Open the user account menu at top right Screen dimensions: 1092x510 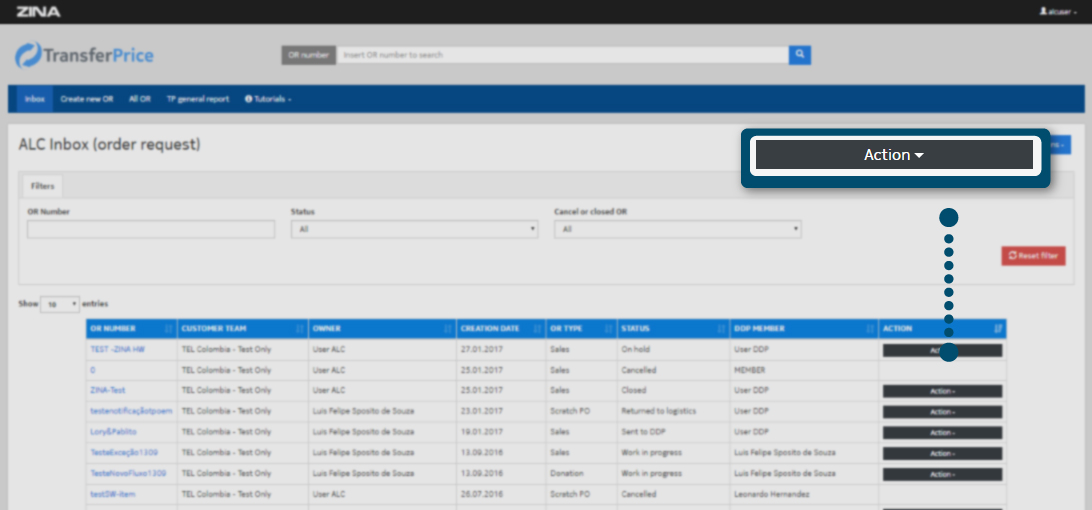[1058, 12]
